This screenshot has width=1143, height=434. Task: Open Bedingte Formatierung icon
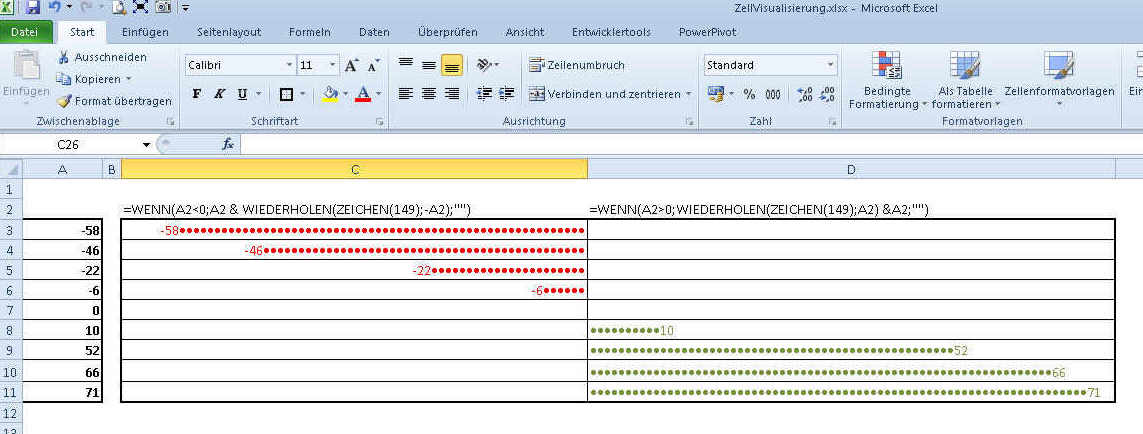point(886,66)
